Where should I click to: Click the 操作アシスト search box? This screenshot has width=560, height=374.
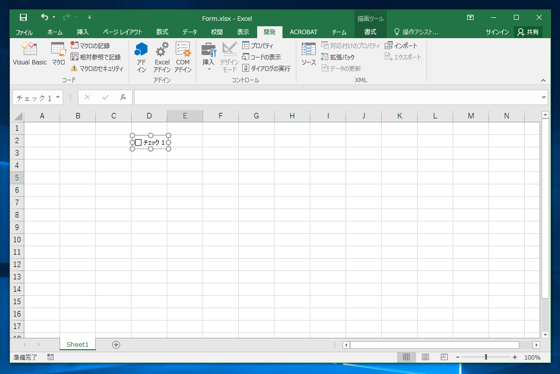click(x=416, y=32)
